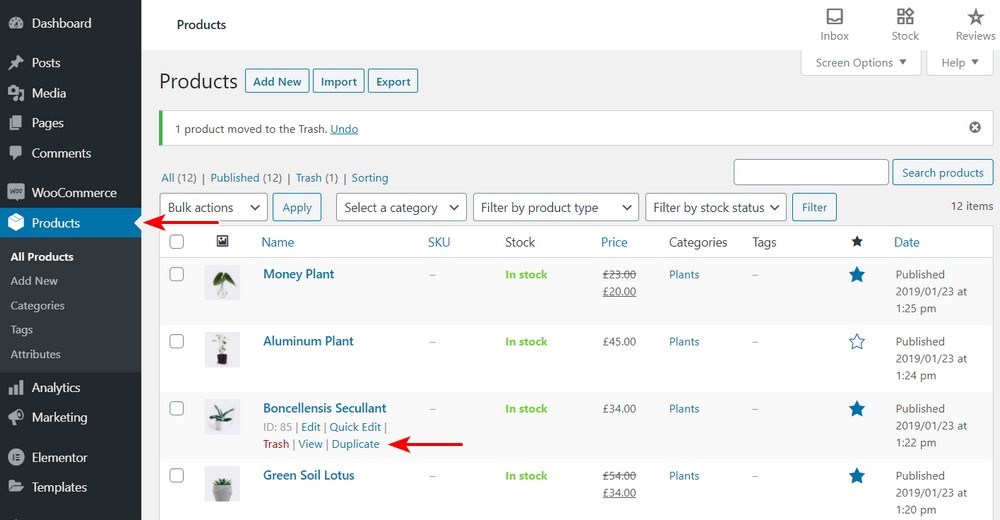The image size is (1000, 520).
Task: Toggle featured star for Boncellensis Secullant
Action: pyautogui.click(x=857, y=408)
